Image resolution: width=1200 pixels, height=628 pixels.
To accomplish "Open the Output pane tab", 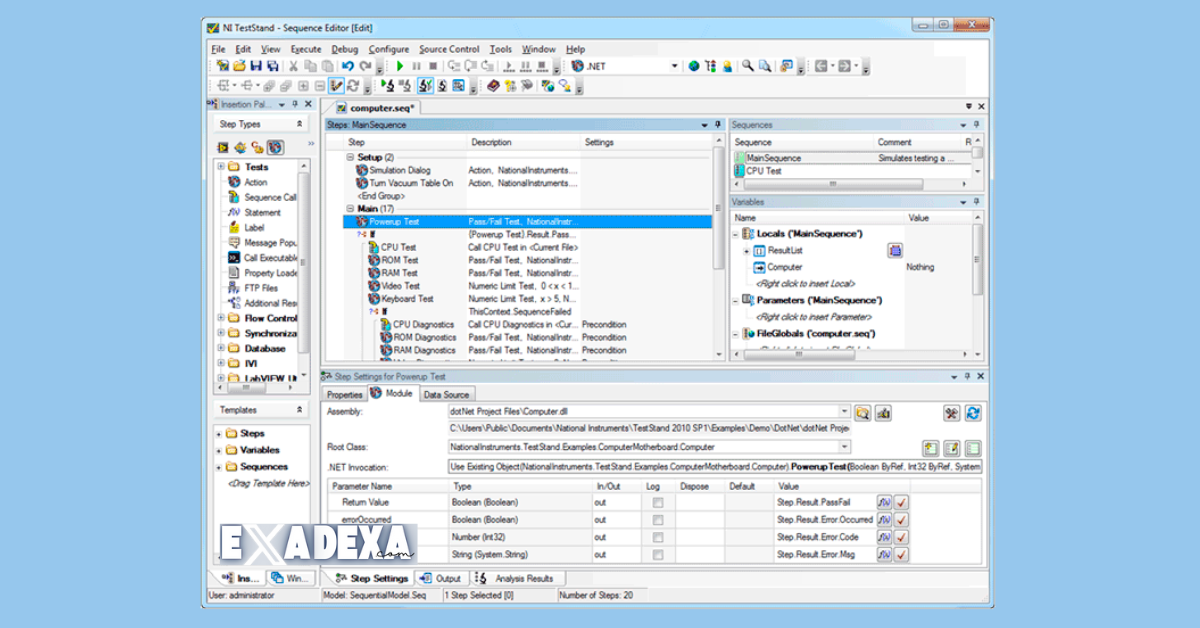I will coord(441,578).
